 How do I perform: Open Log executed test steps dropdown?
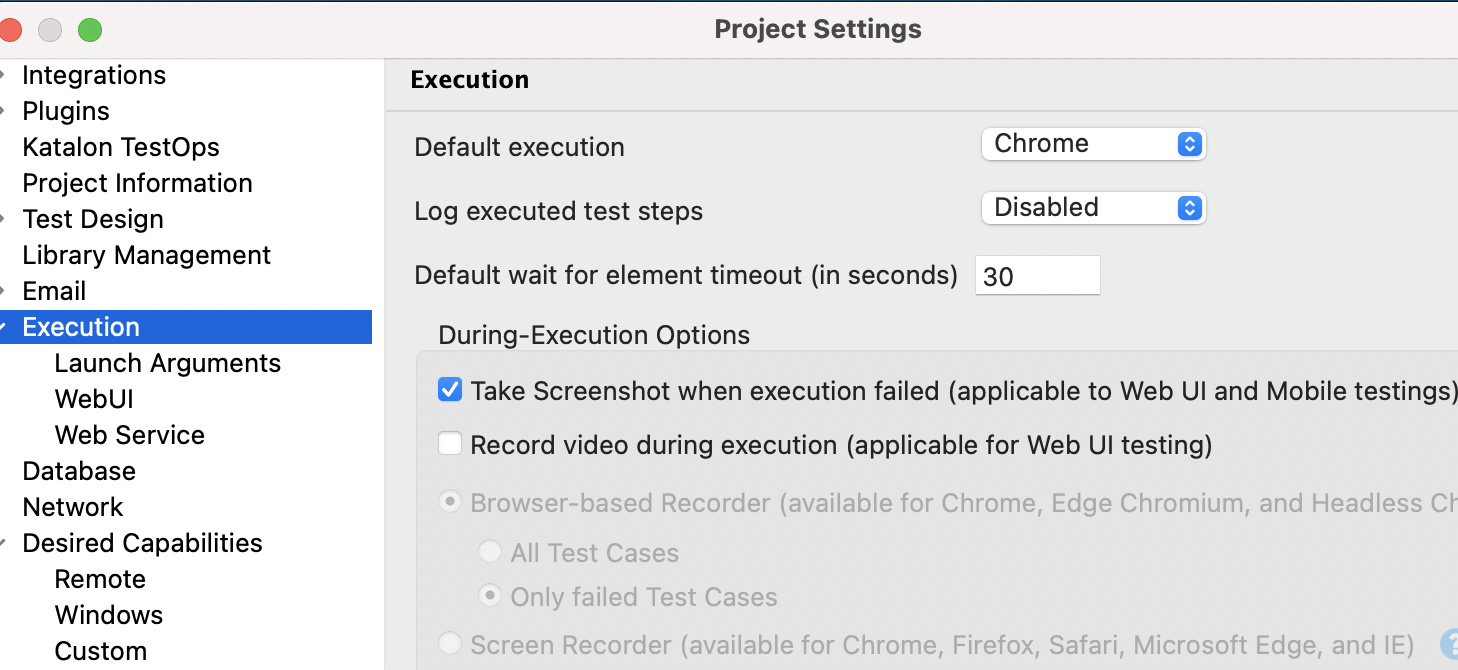pyautogui.click(x=1093, y=208)
